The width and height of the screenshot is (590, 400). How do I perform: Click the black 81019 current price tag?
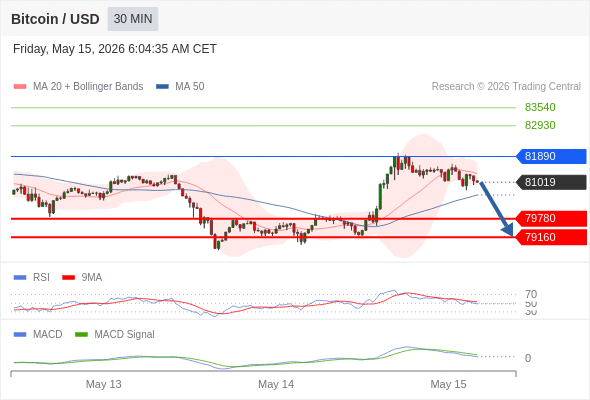point(551,182)
